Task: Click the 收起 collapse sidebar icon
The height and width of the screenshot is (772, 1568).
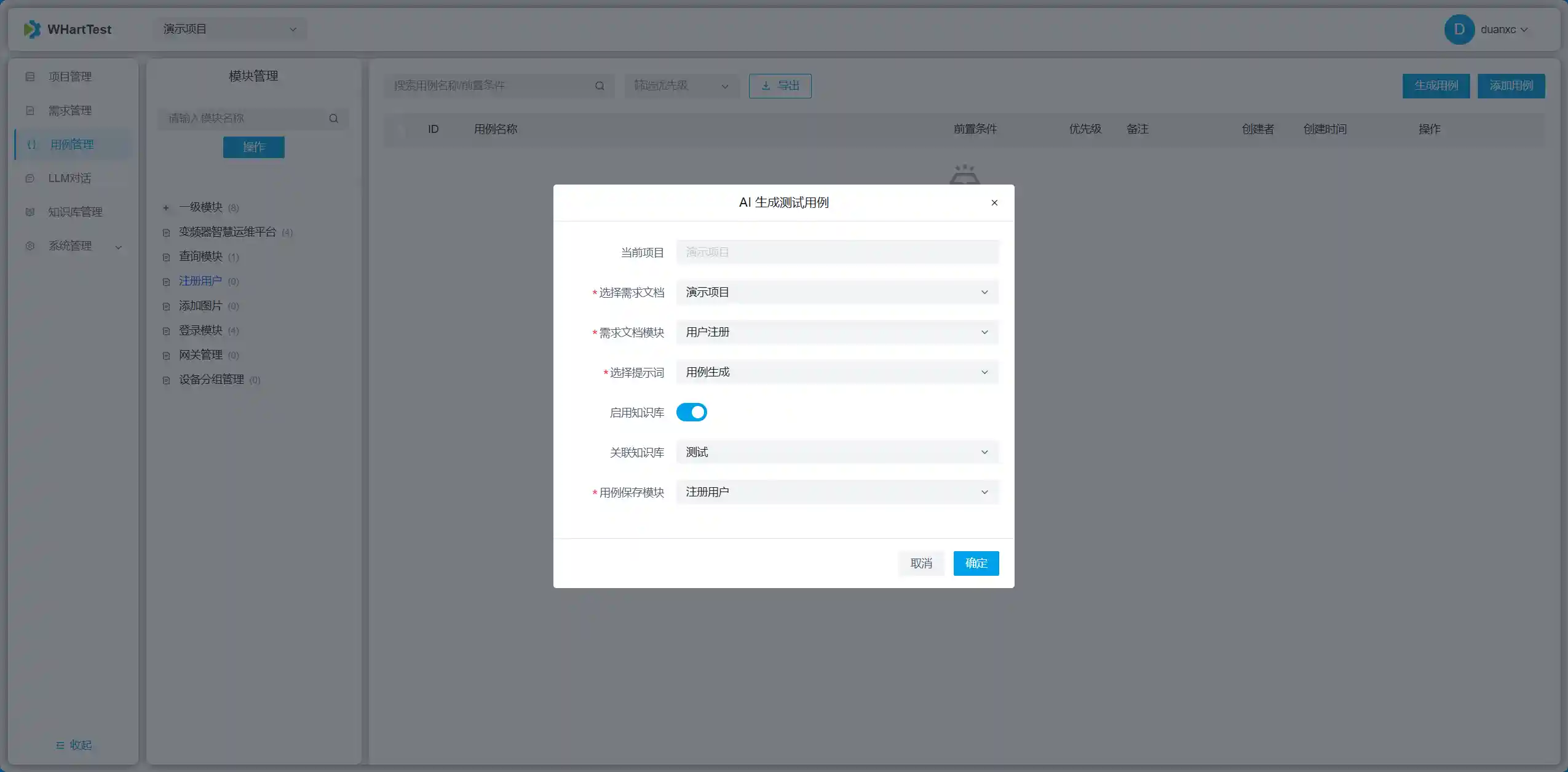Action: pyautogui.click(x=60, y=745)
